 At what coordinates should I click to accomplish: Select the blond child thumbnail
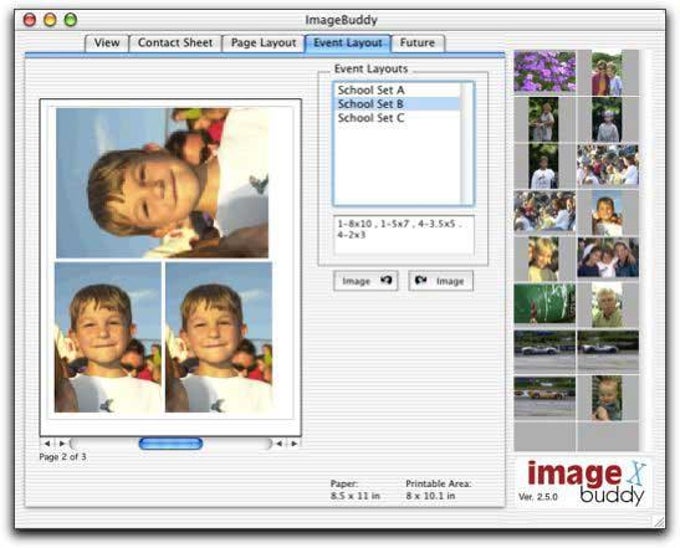[x=543, y=259]
